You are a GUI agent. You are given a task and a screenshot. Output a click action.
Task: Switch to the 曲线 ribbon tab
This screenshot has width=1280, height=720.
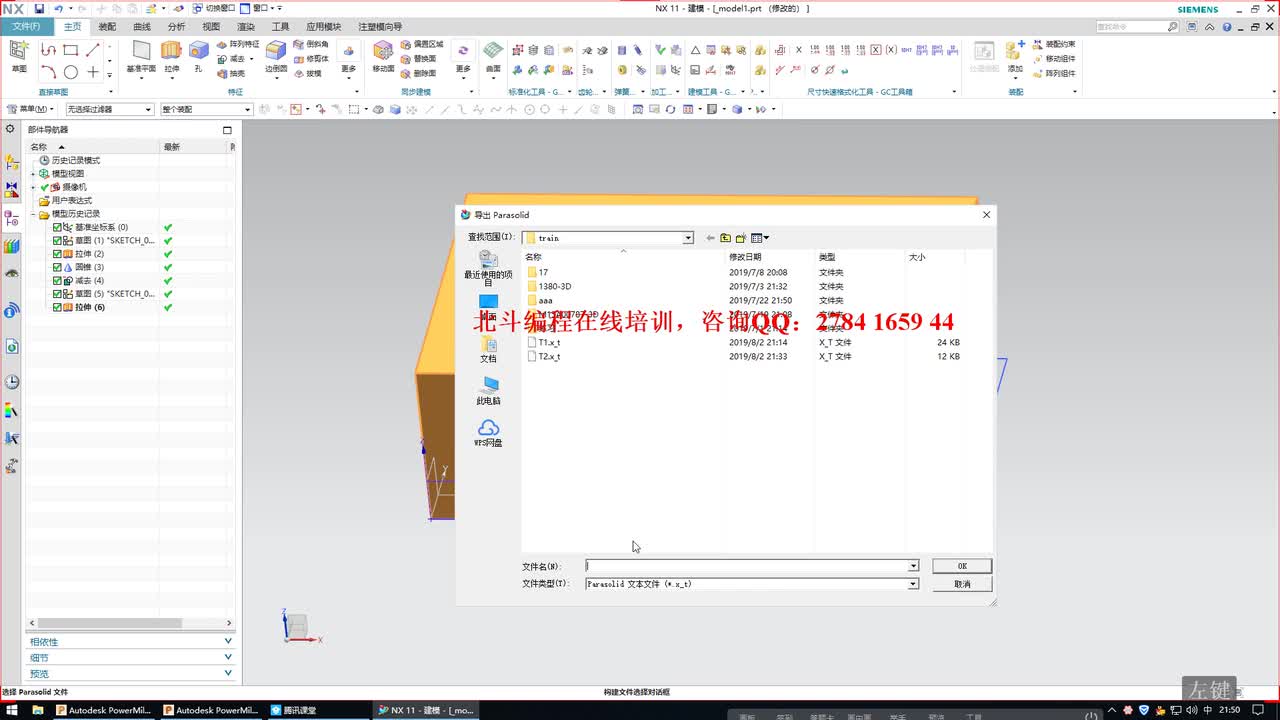142,27
